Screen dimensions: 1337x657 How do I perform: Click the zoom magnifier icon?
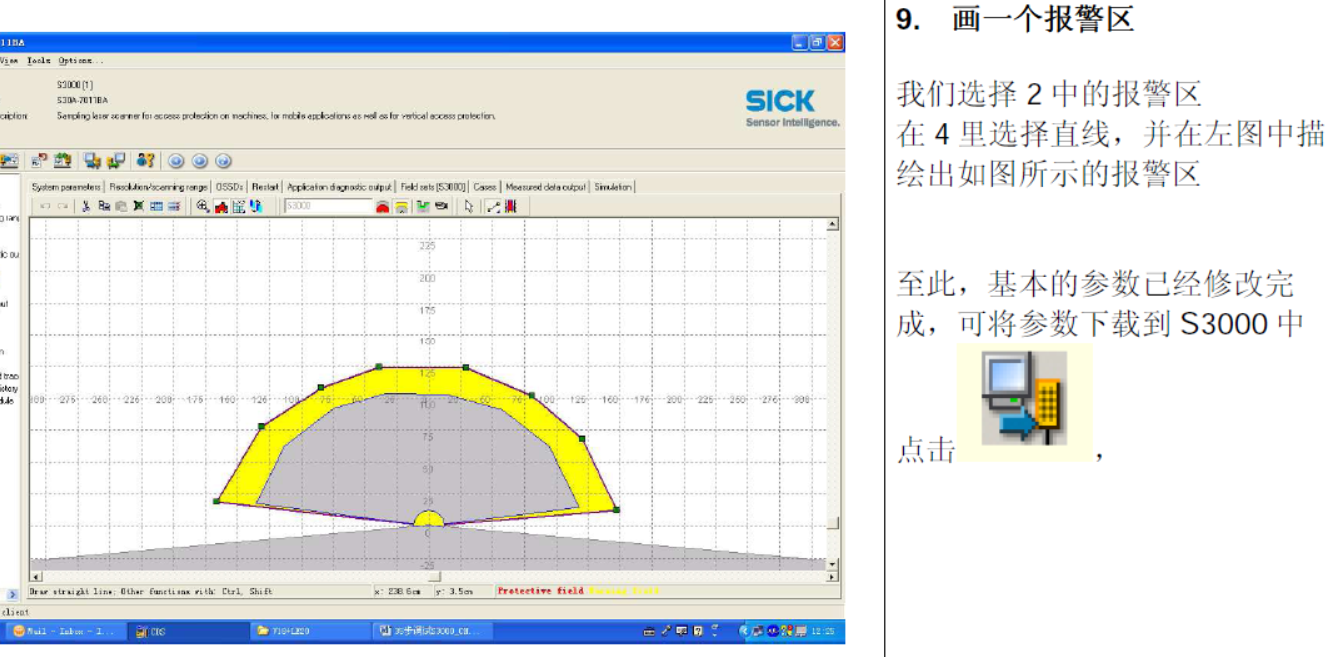[x=203, y=206]
